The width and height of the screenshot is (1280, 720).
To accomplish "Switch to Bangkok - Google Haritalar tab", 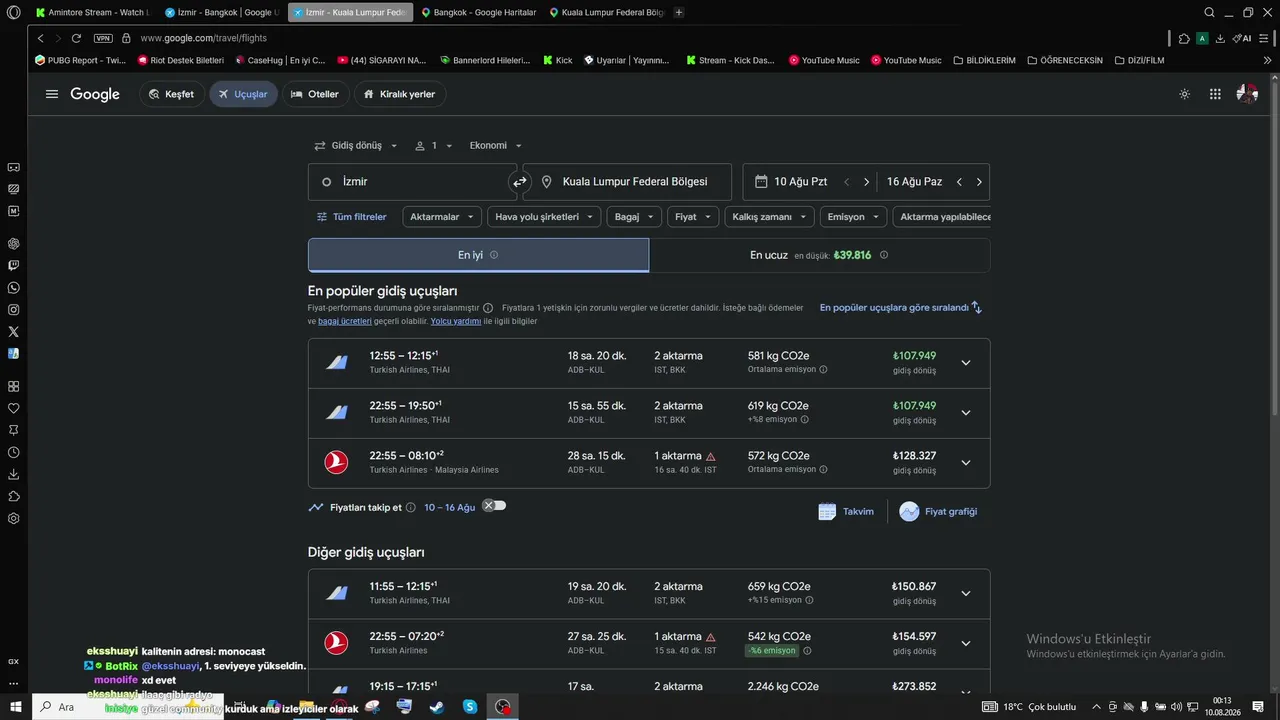I will click(480, 12).
